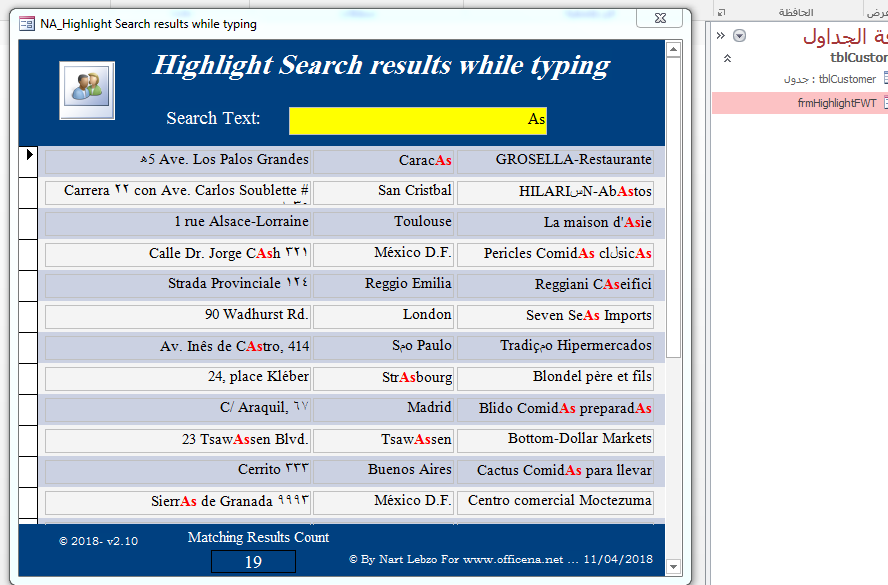Click the 'Seven Seas Imports' company field
888x585 pixels.
coord(555,316)
